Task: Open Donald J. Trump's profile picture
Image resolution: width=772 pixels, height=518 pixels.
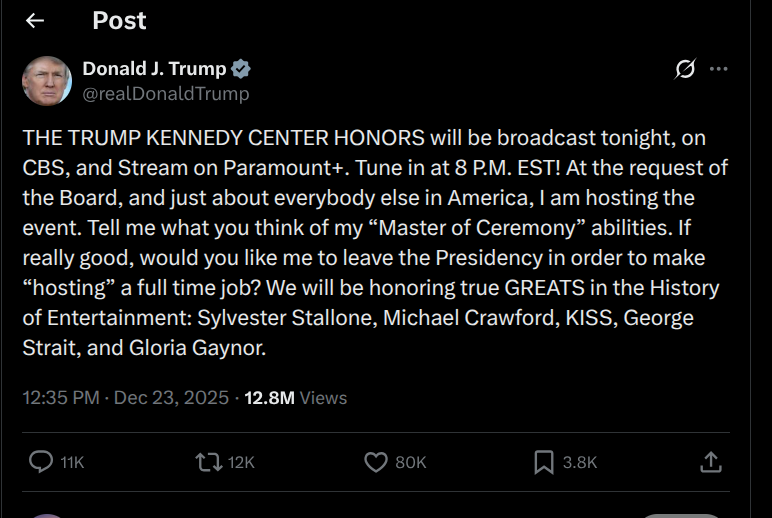Action: coord(46,81)
